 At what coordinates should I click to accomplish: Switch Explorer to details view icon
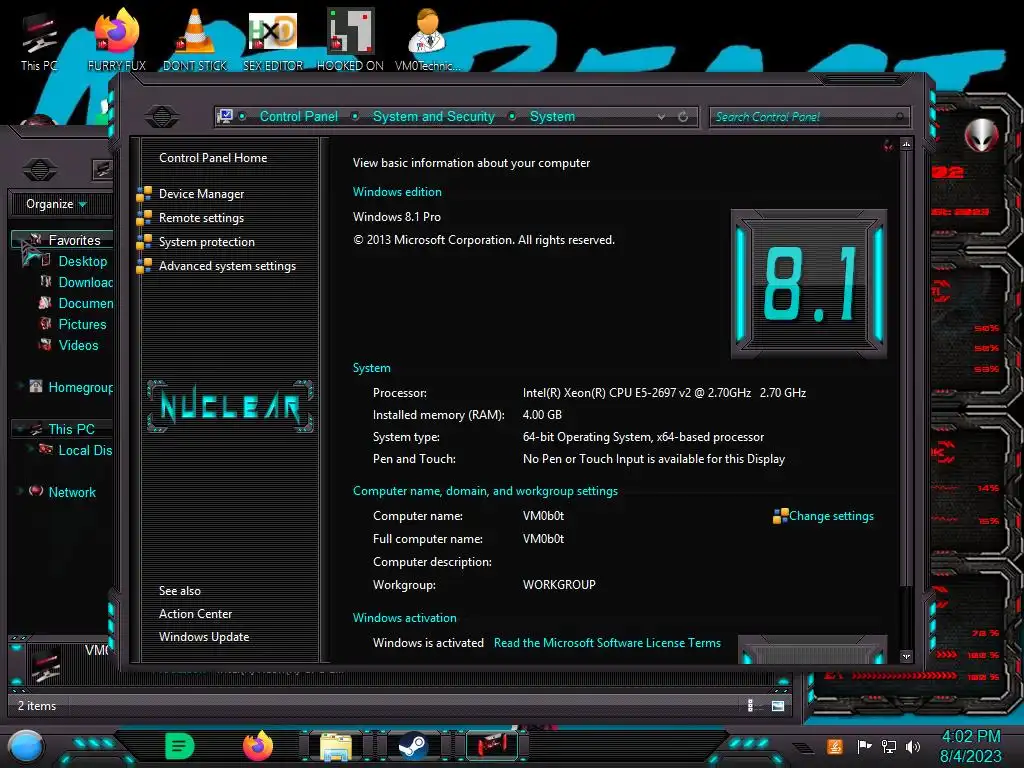pos(750,705)
